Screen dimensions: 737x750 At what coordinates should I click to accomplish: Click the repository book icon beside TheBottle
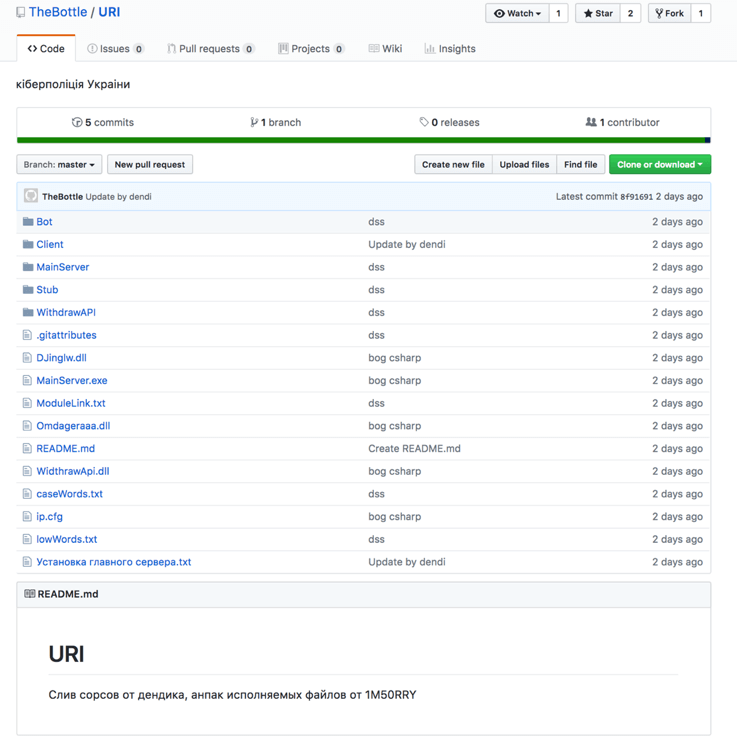point(20,12)
